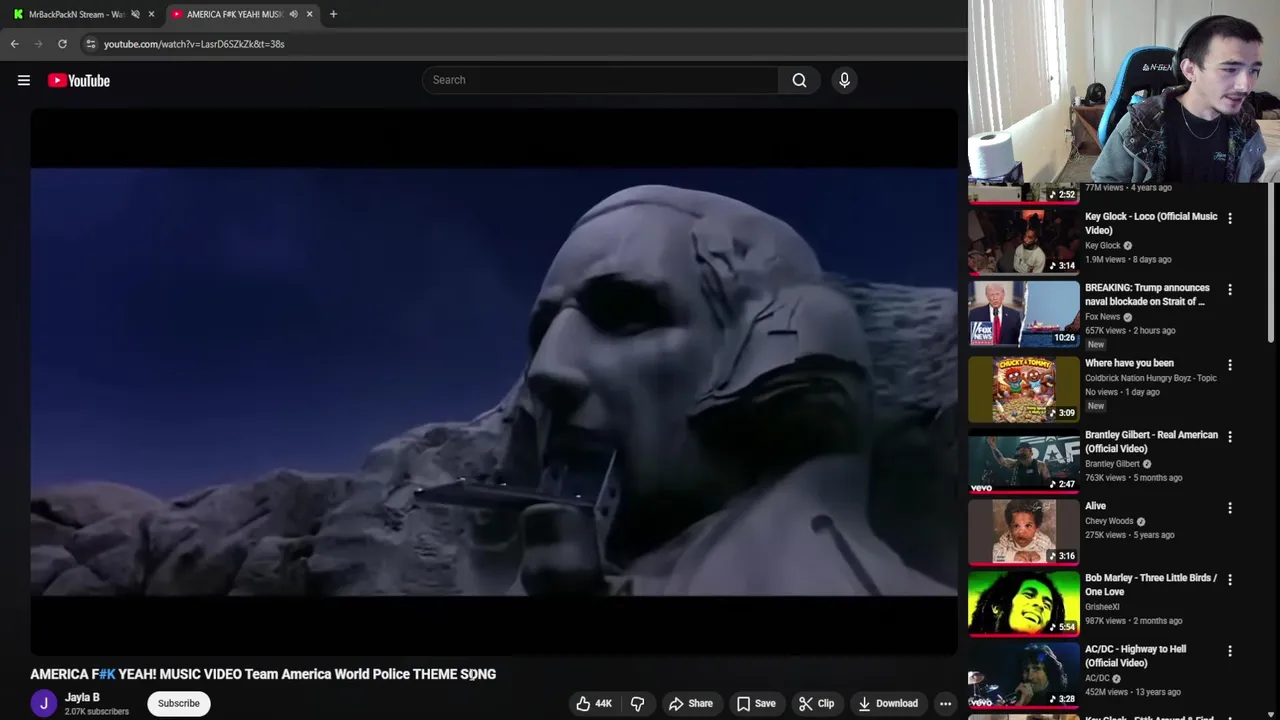Click Coldbrick Nation Hungry Boyz - Topic text

click(1150, 378)
